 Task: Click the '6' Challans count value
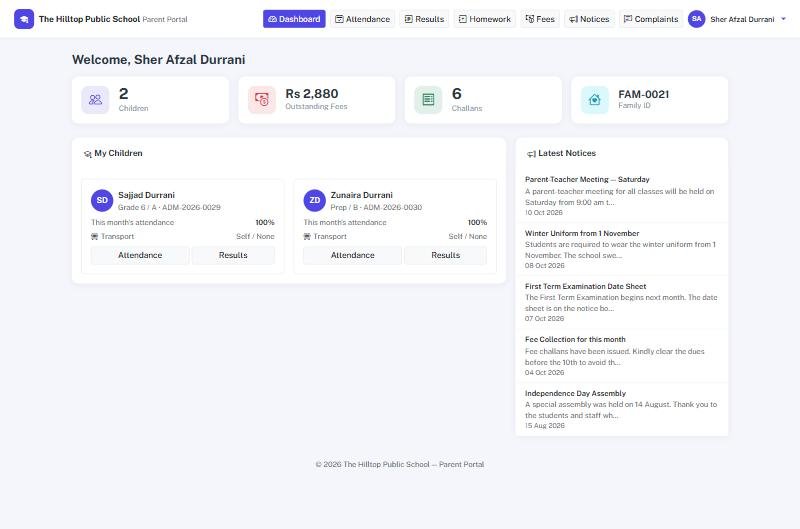pos(457,94)
